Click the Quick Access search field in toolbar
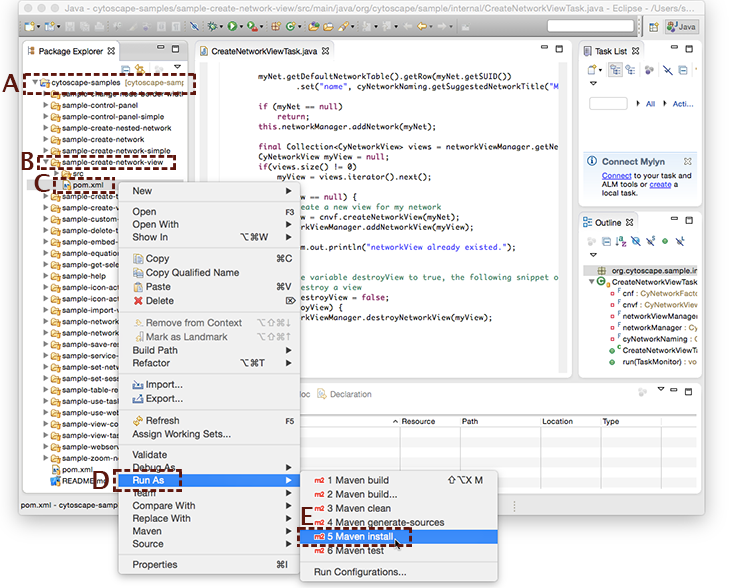The width and height of the screenshot is (734, 588). [x=591, y=26]
